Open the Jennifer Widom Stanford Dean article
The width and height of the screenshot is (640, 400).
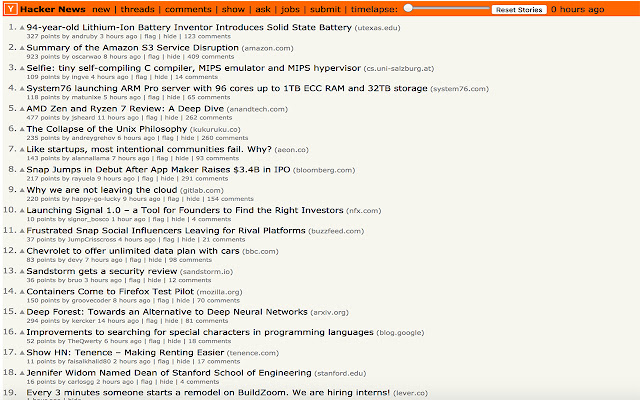pos(169,373)
